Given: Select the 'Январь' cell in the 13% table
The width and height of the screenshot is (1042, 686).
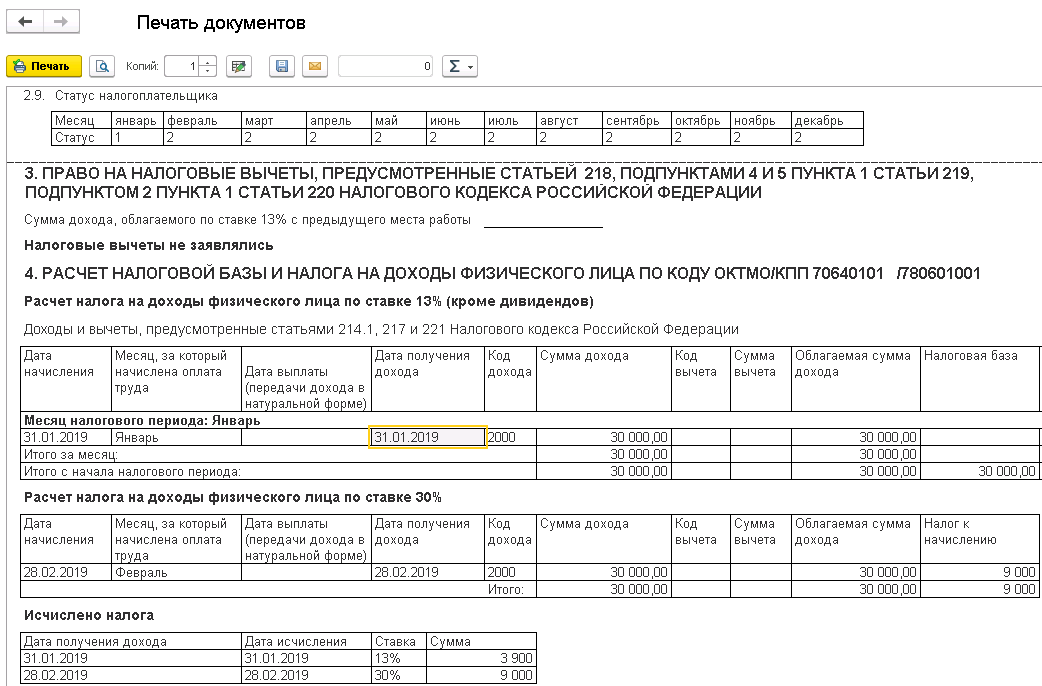Looking at the screenshot, I should pyautogui.click(x=176, y=437).
